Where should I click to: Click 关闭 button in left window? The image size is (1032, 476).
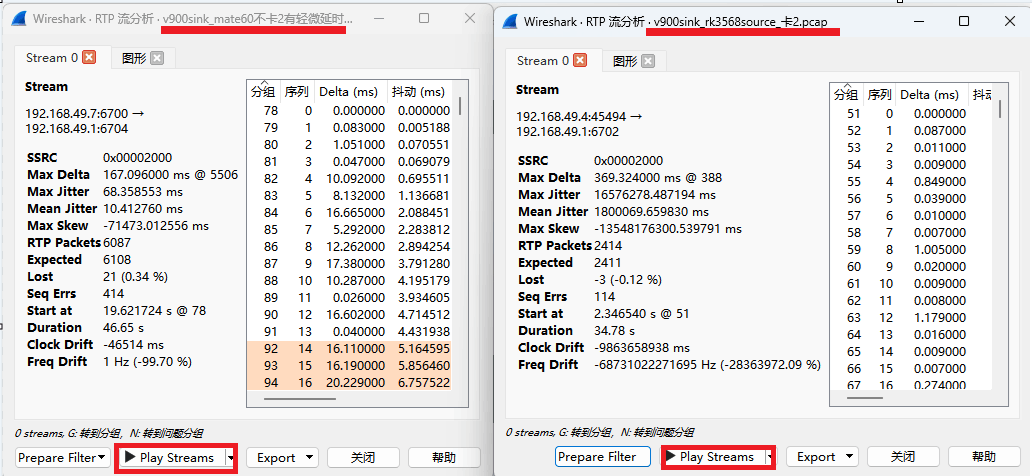(364, 458)
